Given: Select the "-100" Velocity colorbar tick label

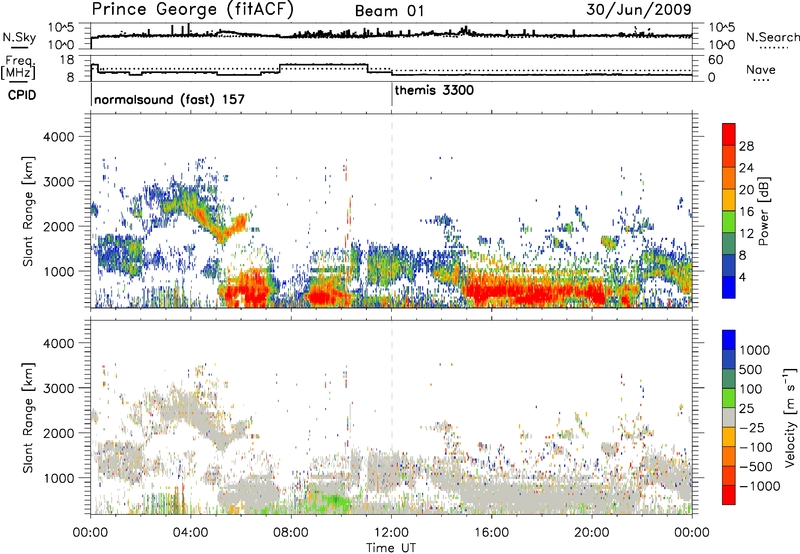Looking at the screenshot, I should (x=756, y=447).
